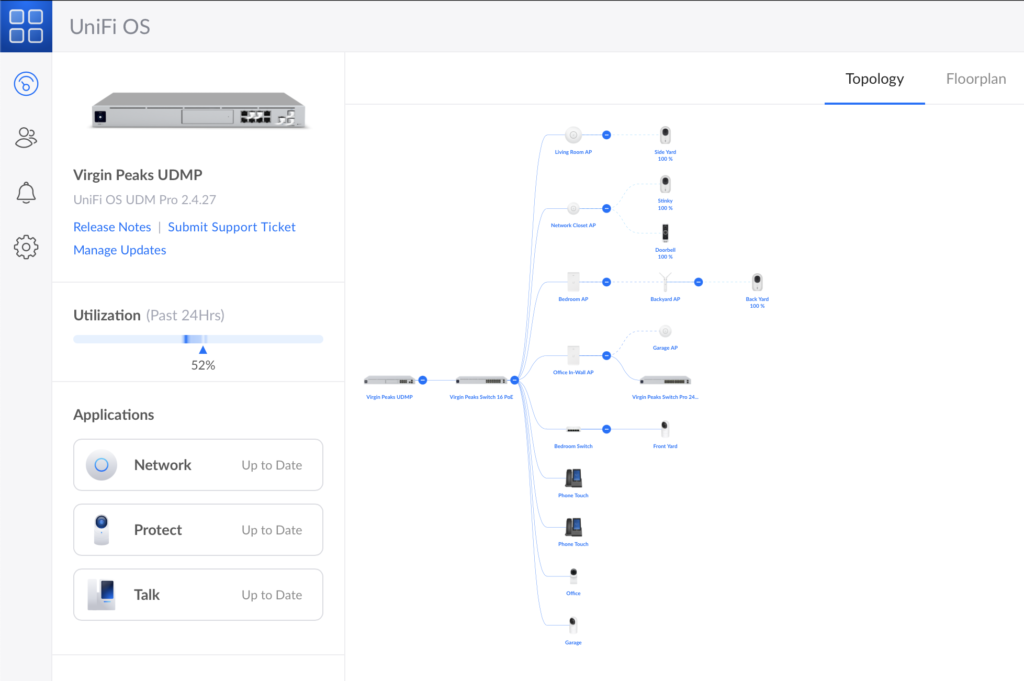1024x681 pixels.
Task: Select the UniFi OS dashboard sidebar icon
Action: pyautogui.click(x=26, y=84)
